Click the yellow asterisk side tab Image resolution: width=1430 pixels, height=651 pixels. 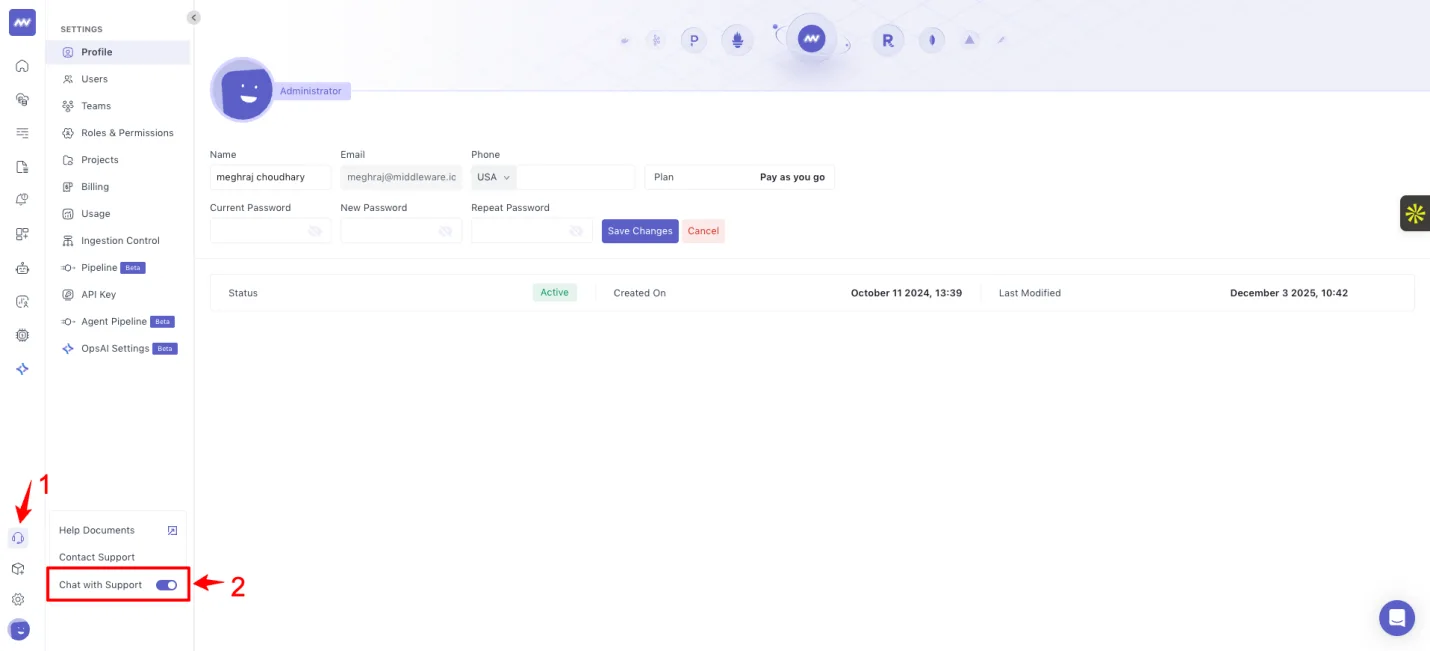pyautogui.click(x=1415, y=213)
